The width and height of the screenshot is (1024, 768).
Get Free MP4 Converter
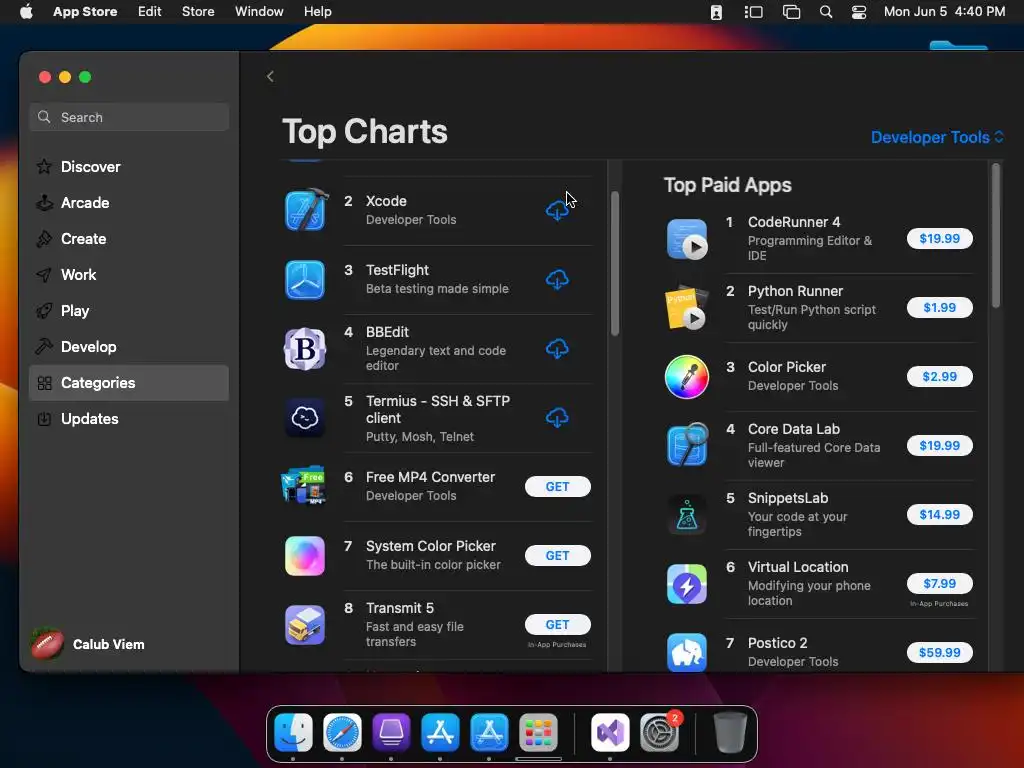click(558, 487)
